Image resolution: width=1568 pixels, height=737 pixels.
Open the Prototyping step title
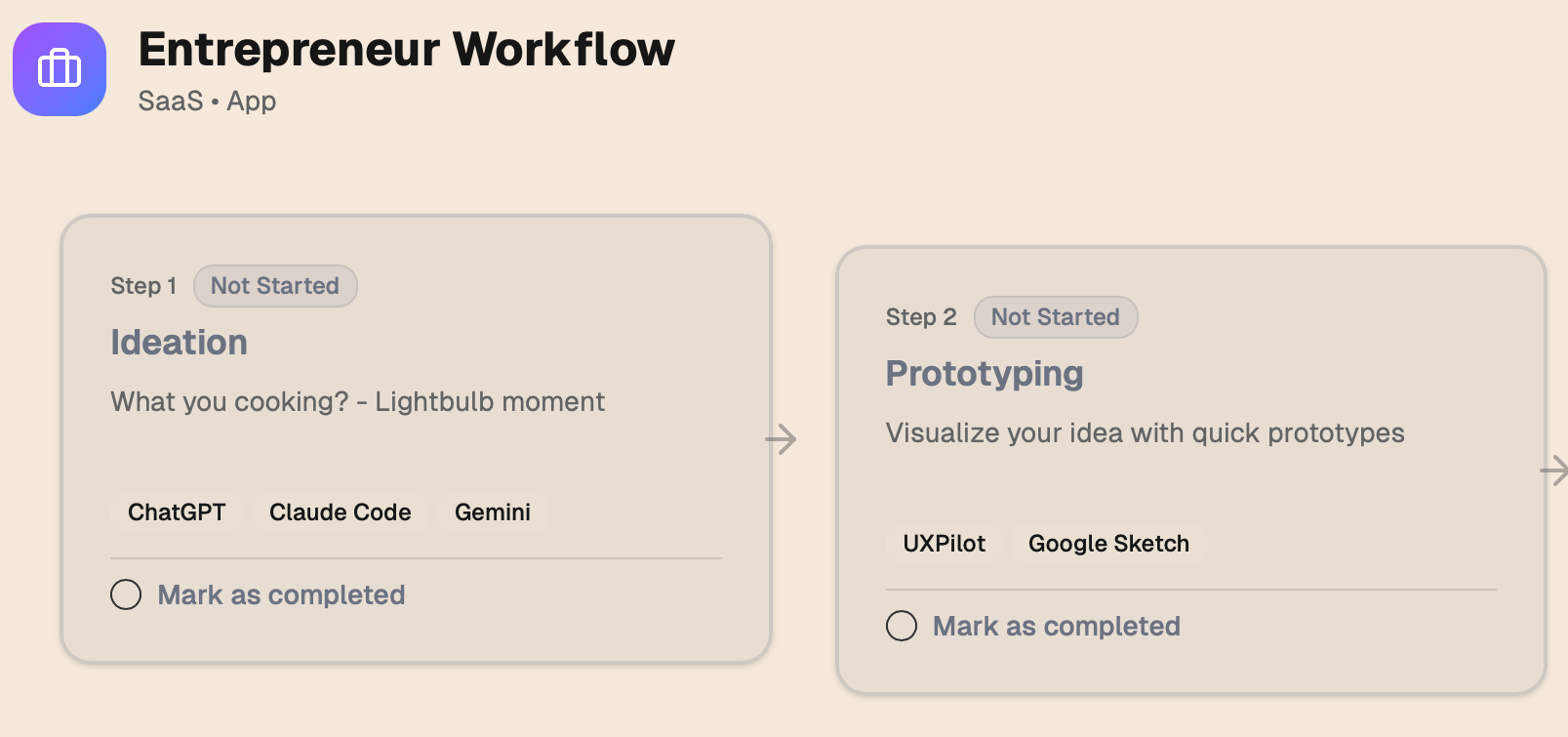pyautogui.click(x=985, y=374)
